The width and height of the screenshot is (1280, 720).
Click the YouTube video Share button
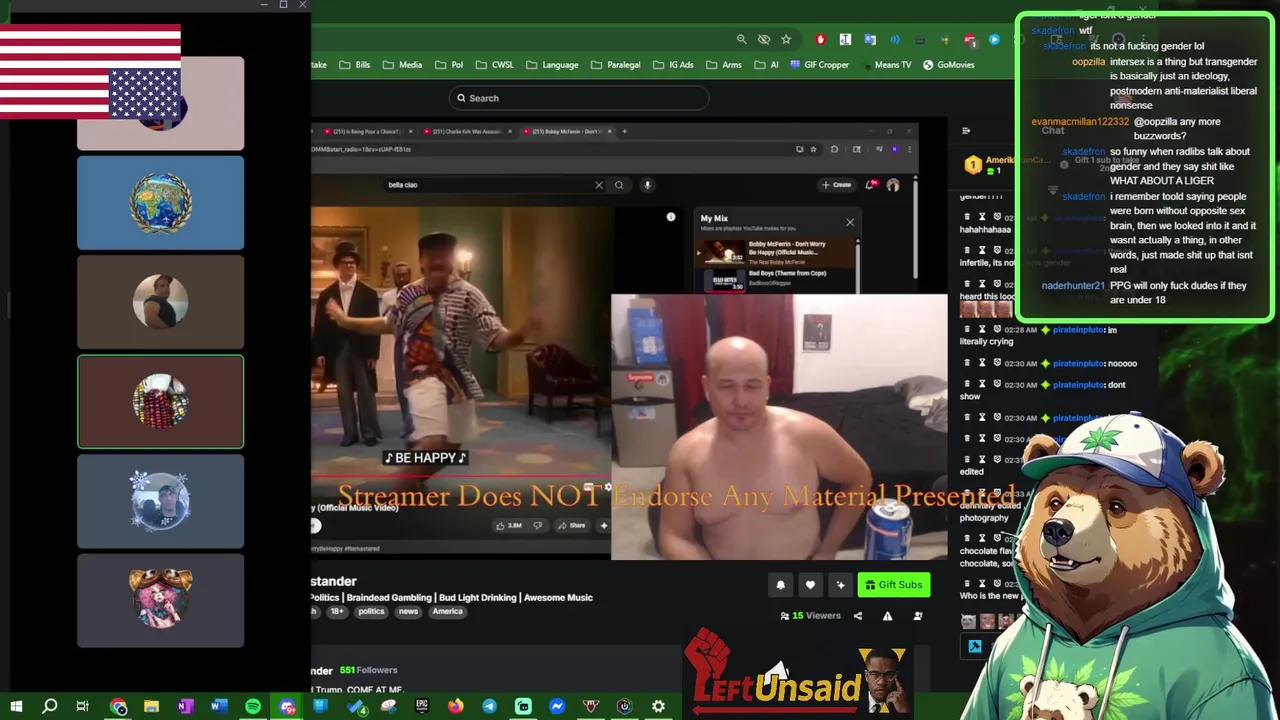(x=572, y=525)
